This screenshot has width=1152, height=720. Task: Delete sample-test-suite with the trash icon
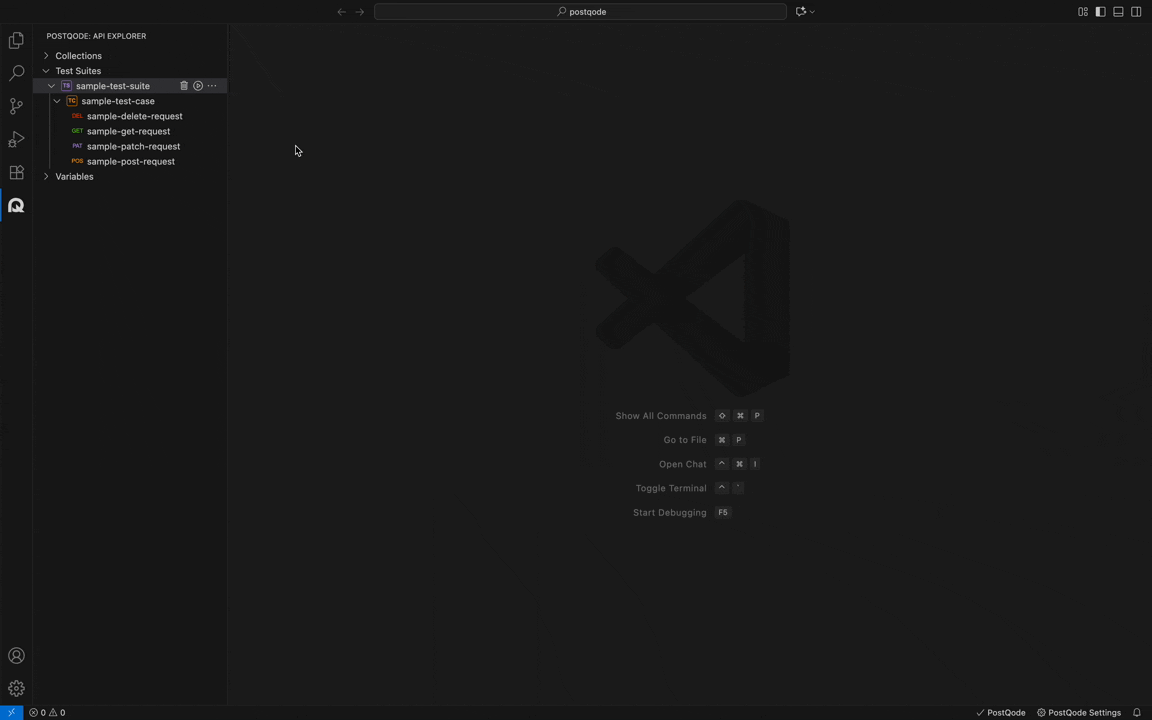183,86
